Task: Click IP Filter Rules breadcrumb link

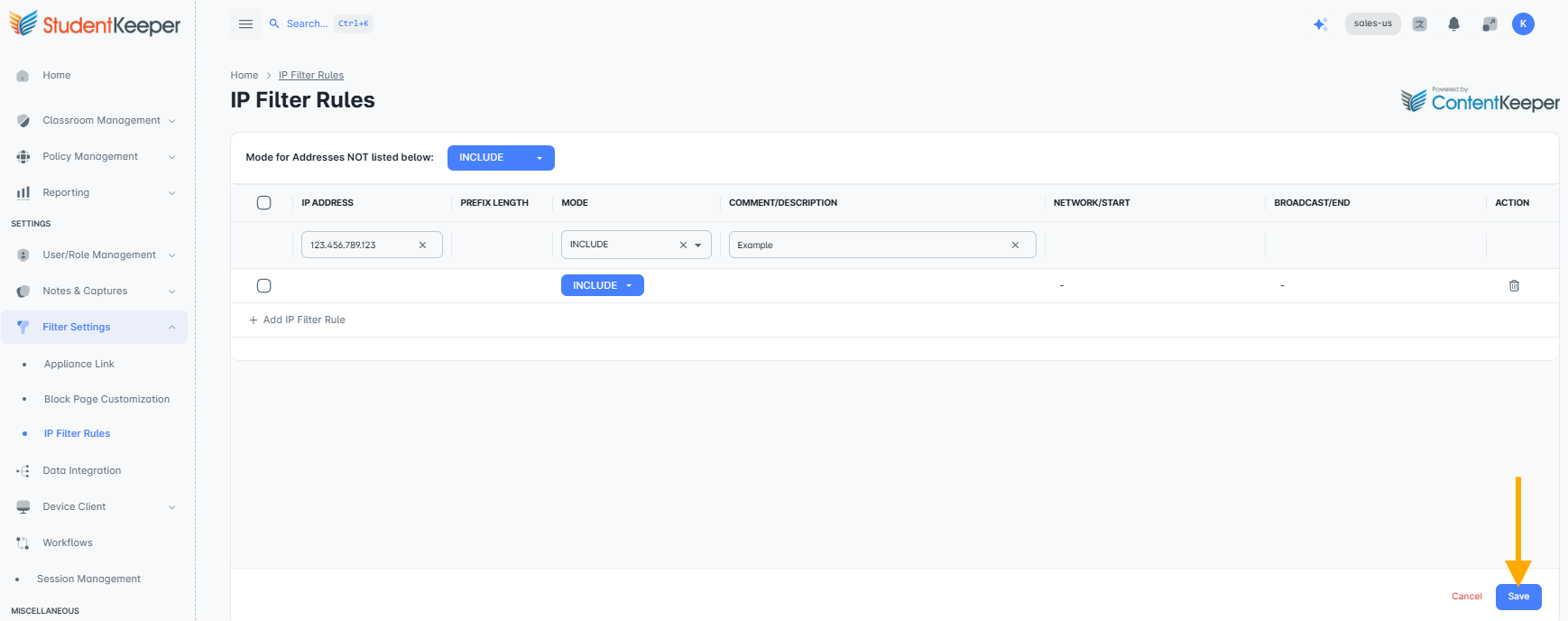Action: 311,76
